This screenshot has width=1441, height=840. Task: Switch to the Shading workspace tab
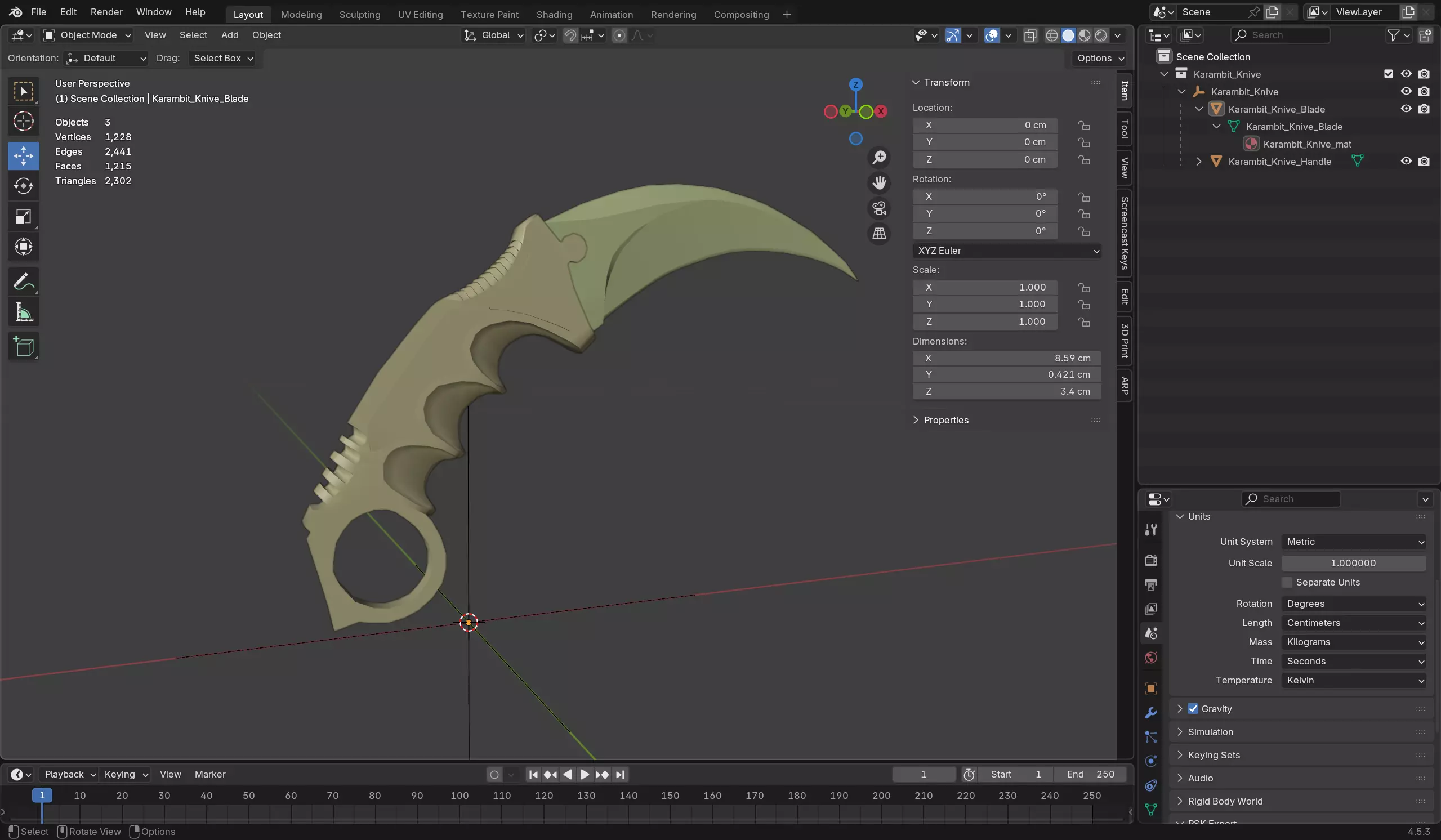[x=554, y=15]
